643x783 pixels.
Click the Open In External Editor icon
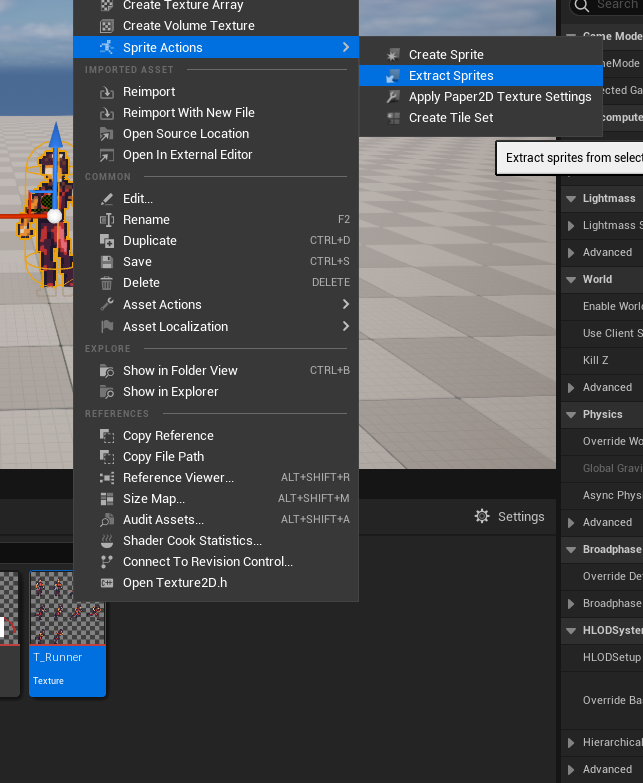pos(107,155)
